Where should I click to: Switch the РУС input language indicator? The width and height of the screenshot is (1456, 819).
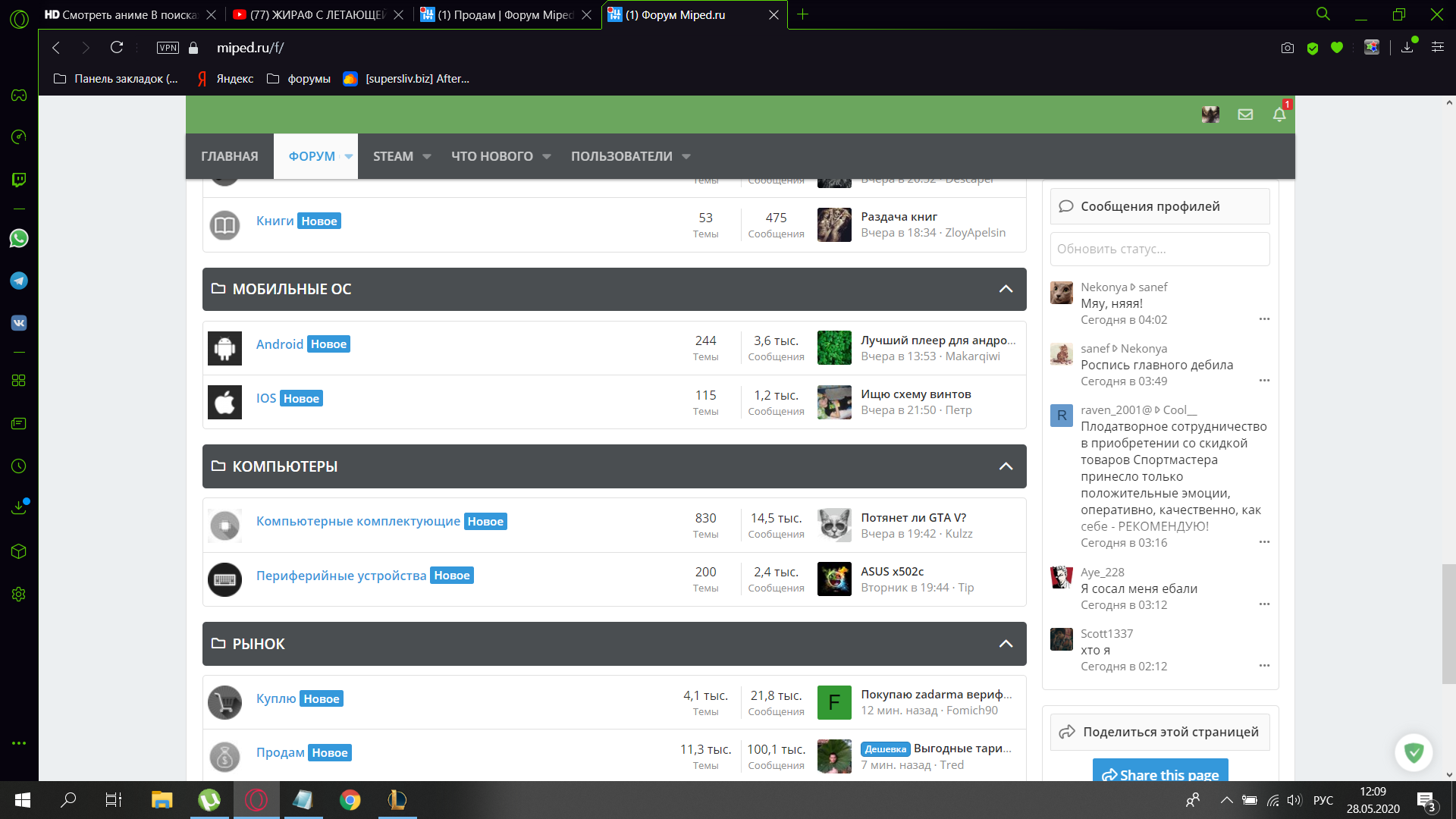pyautogui.click(x=1323, y=800)
